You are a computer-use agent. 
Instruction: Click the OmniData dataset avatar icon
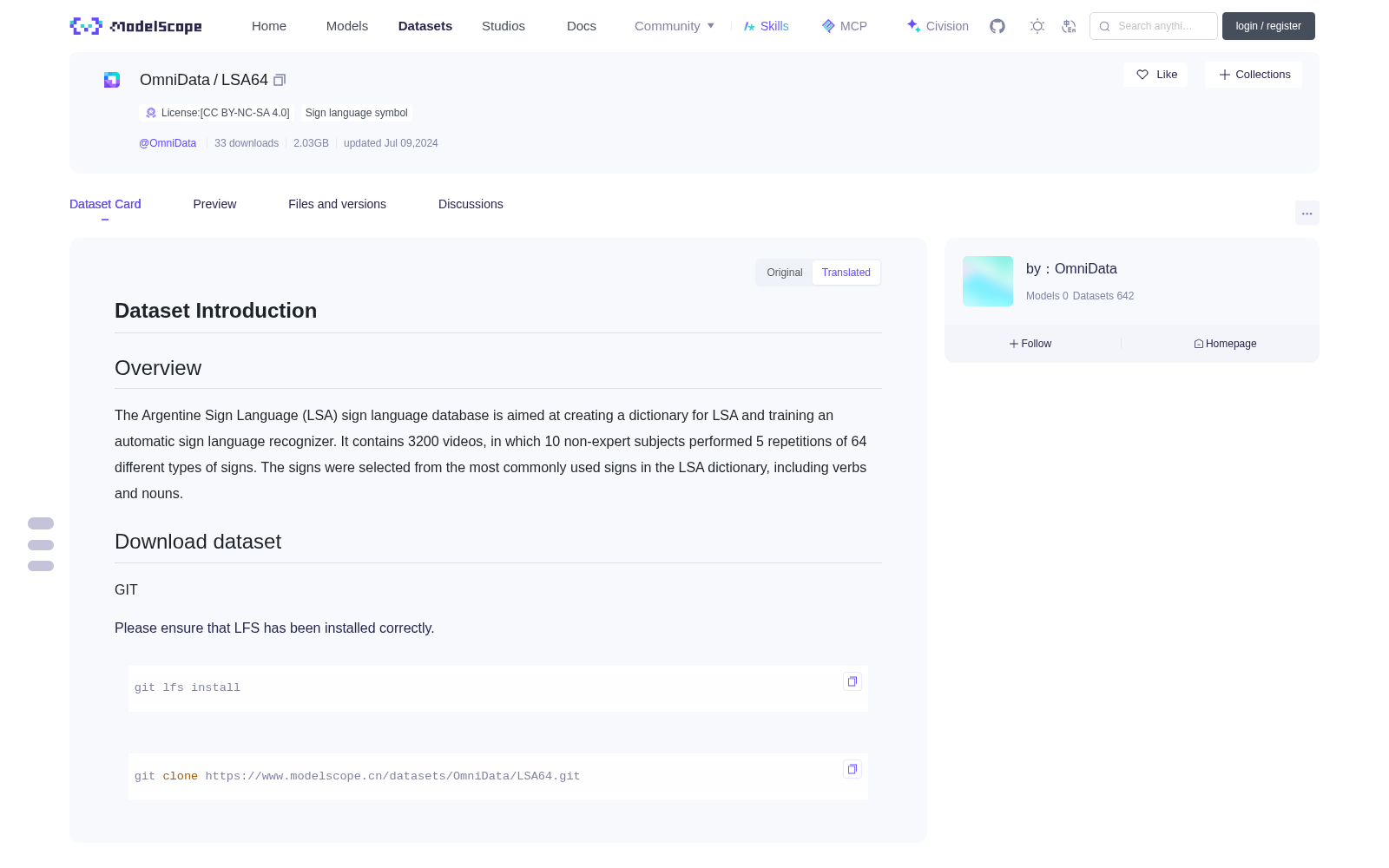[112, 80]
